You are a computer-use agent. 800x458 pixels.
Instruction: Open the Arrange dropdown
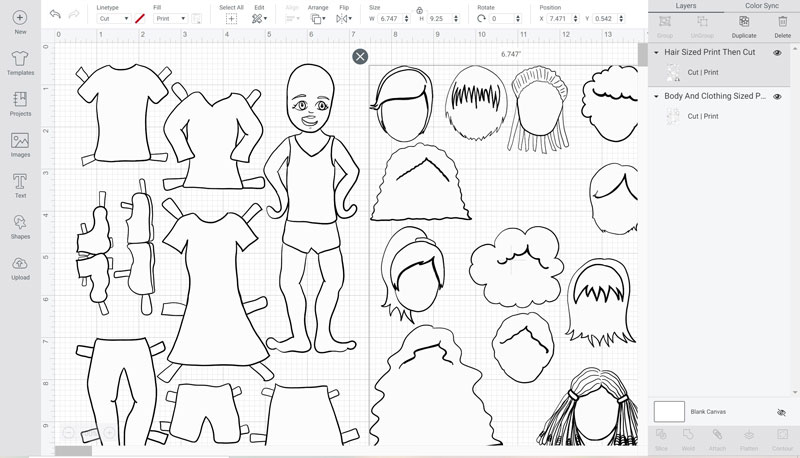[318, 19]
